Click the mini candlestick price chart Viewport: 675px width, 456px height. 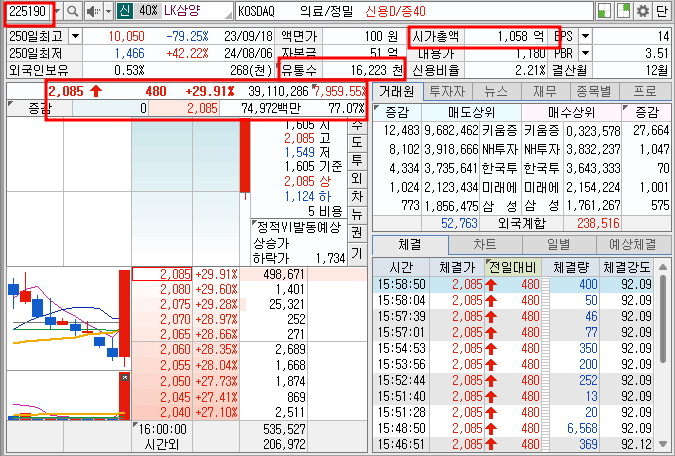(69, 318)
